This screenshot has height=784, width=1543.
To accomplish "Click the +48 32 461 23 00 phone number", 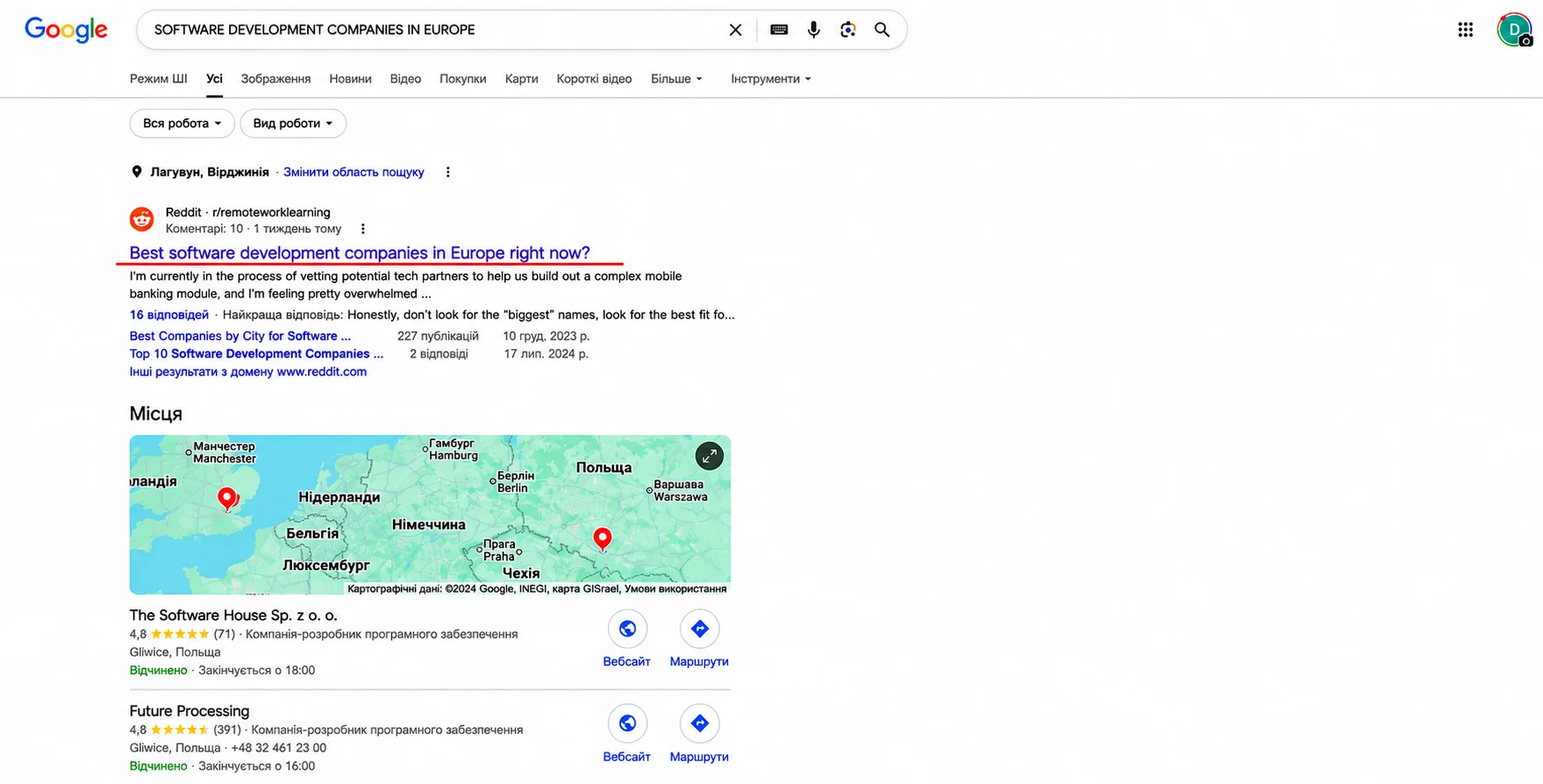I will point(279,748).
